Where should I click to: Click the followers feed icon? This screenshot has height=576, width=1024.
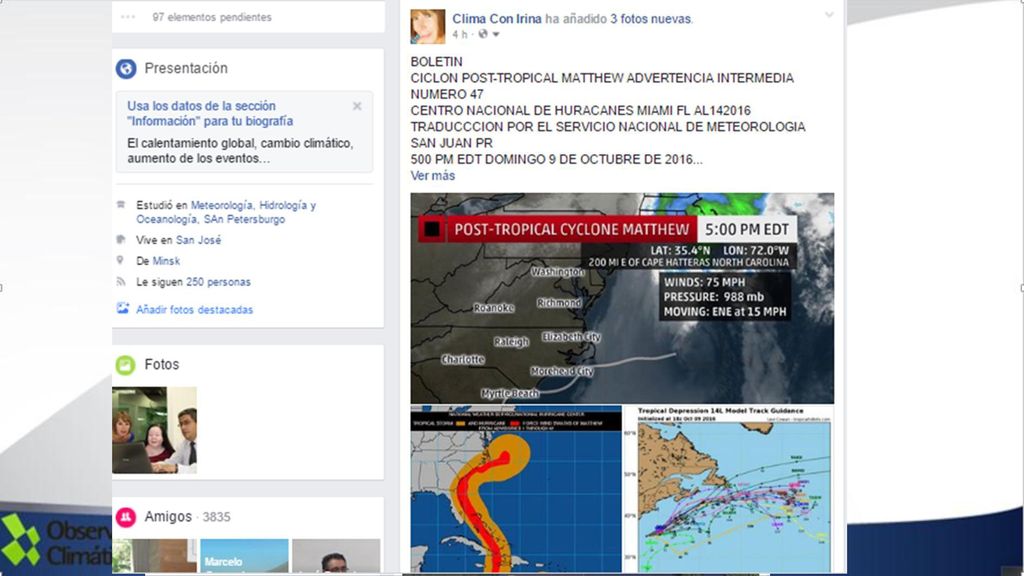[x=121, y=281]
